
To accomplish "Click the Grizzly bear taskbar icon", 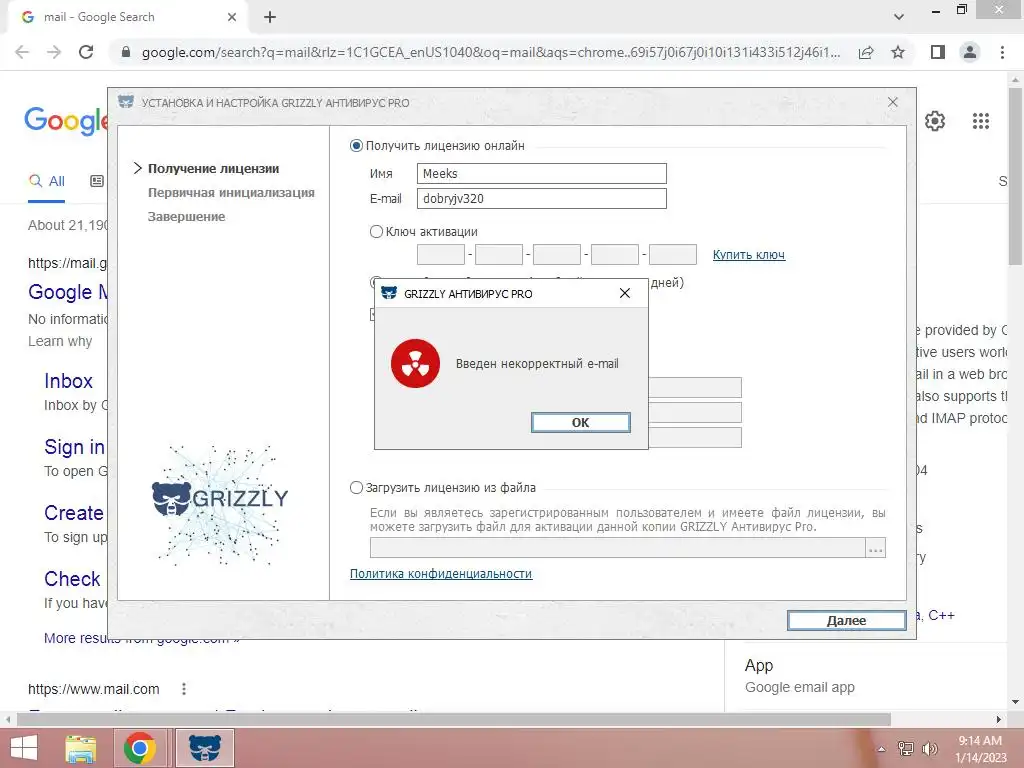I will pos(204,748).
